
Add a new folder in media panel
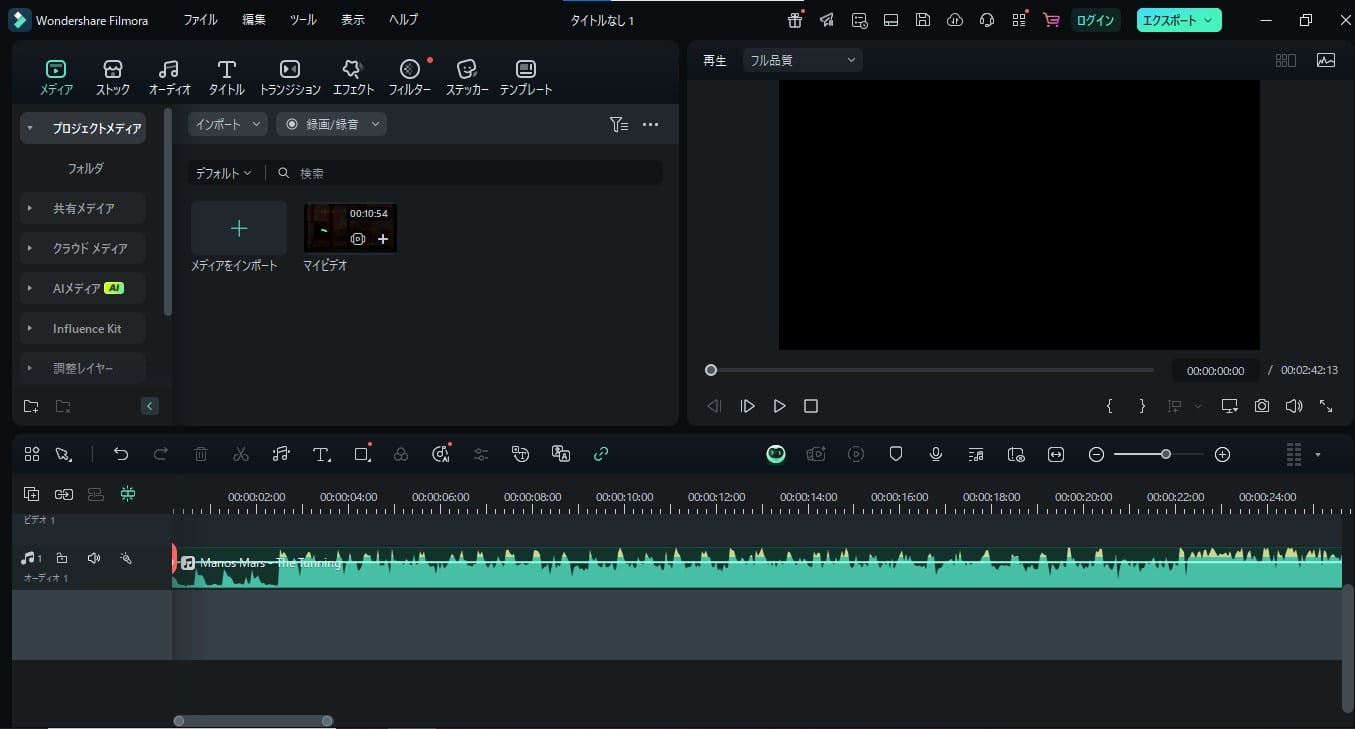[31, 406]
